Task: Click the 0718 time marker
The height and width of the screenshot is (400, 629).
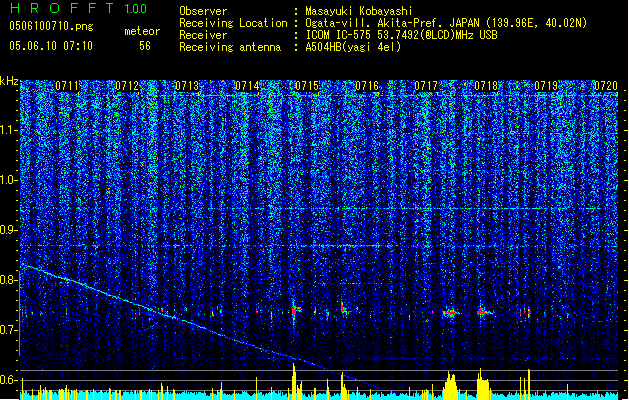Action: (486, 86)
